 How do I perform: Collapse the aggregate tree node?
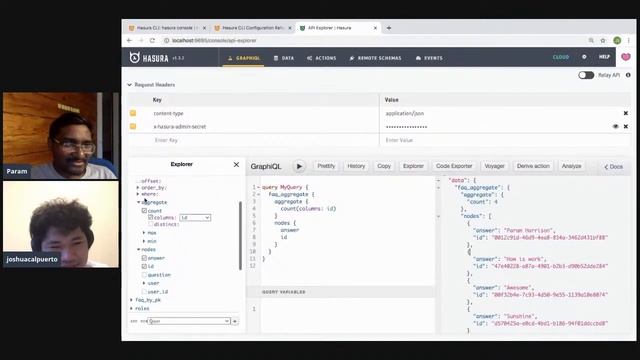[x=138, y=202]
